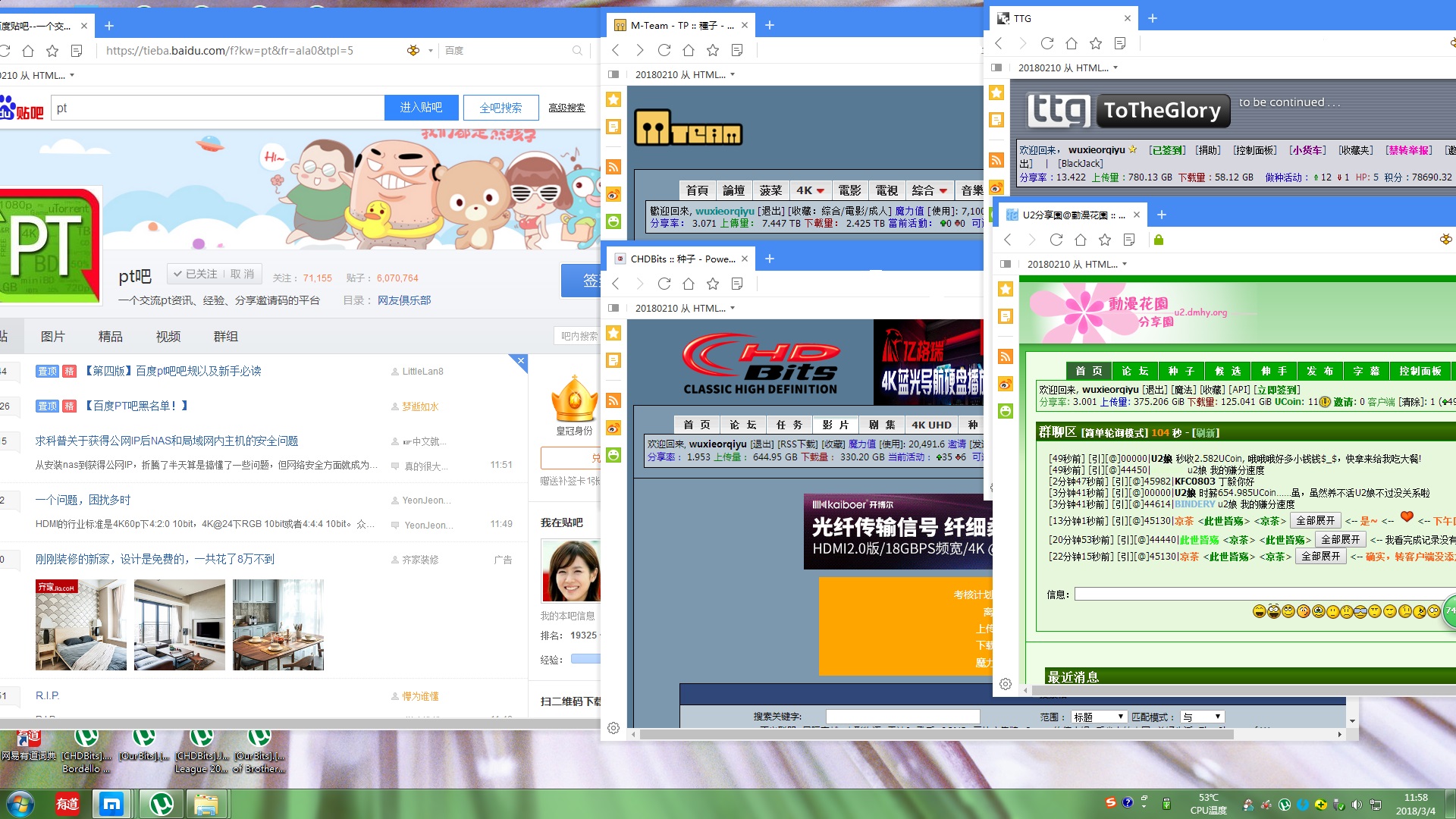Go back in the U2 window
This screenshot has height=819, width=1456.
[1008, 240]
